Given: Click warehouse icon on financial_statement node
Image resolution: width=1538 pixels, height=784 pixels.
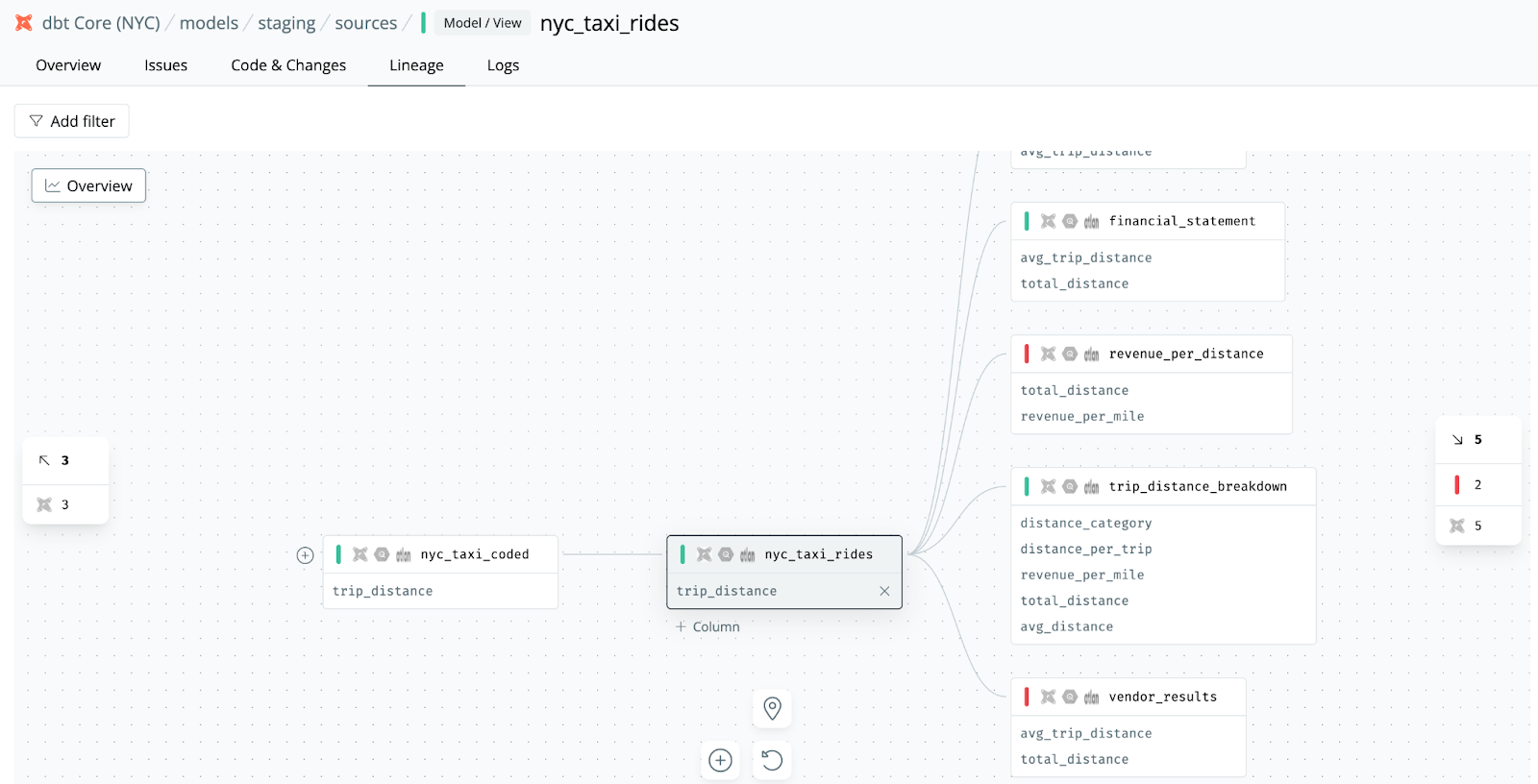Looking at the screenshot, I should click(x=1092, y=221).
